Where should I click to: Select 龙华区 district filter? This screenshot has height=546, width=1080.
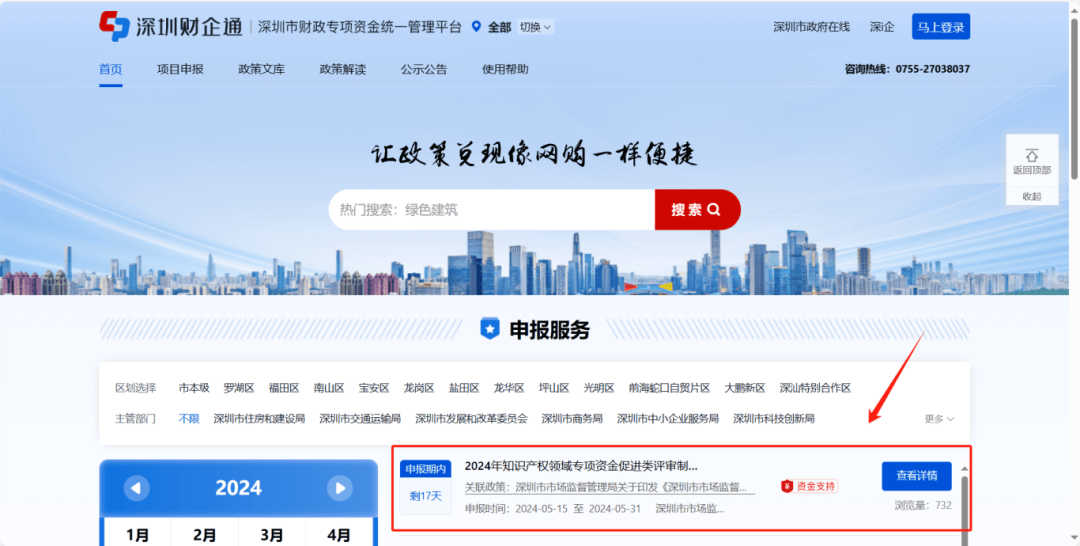pyautogui.click(x=509, y=388)
